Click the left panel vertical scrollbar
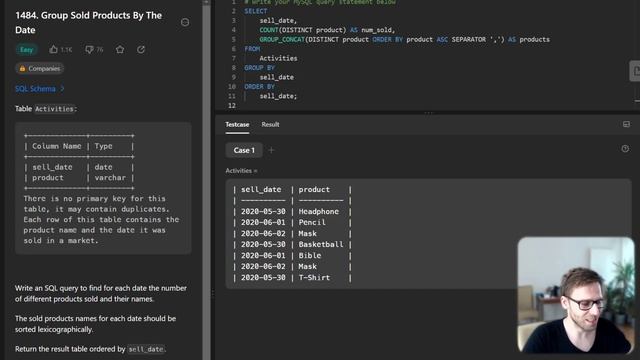This screenshot has height=360, width=640. [x=207, y=180]
